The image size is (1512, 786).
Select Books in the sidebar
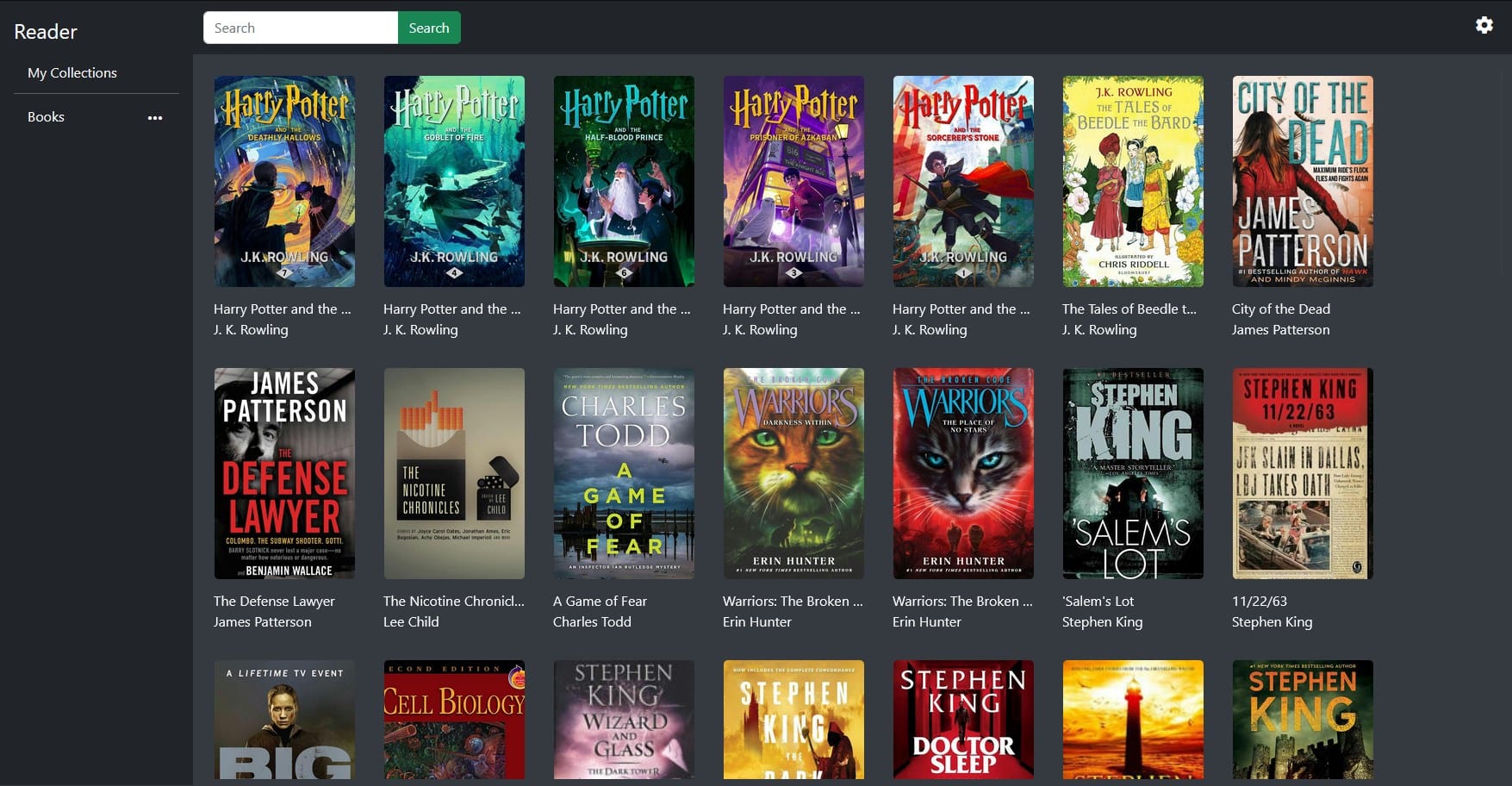46,116
